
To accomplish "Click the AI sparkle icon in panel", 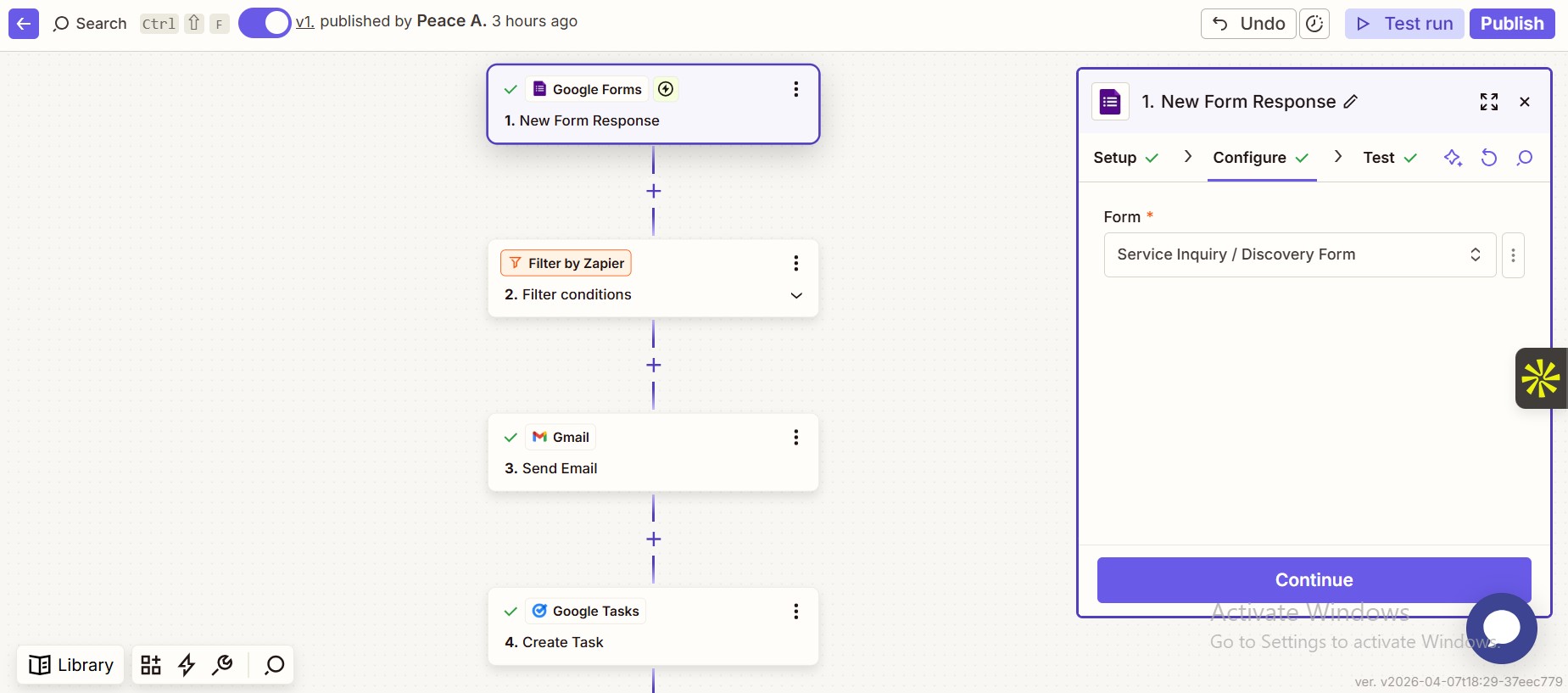I will coord(1454,158).
